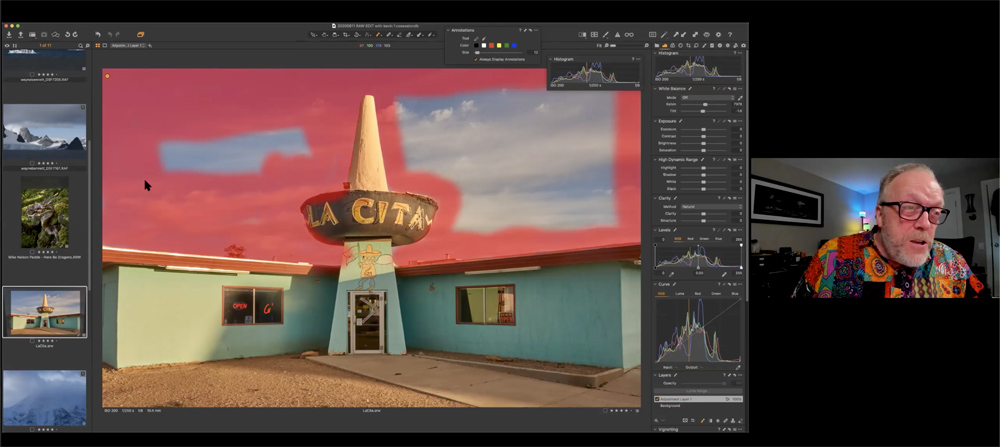Click the Import images icon in toolbar
The image size is (1000, 447).
9,34
